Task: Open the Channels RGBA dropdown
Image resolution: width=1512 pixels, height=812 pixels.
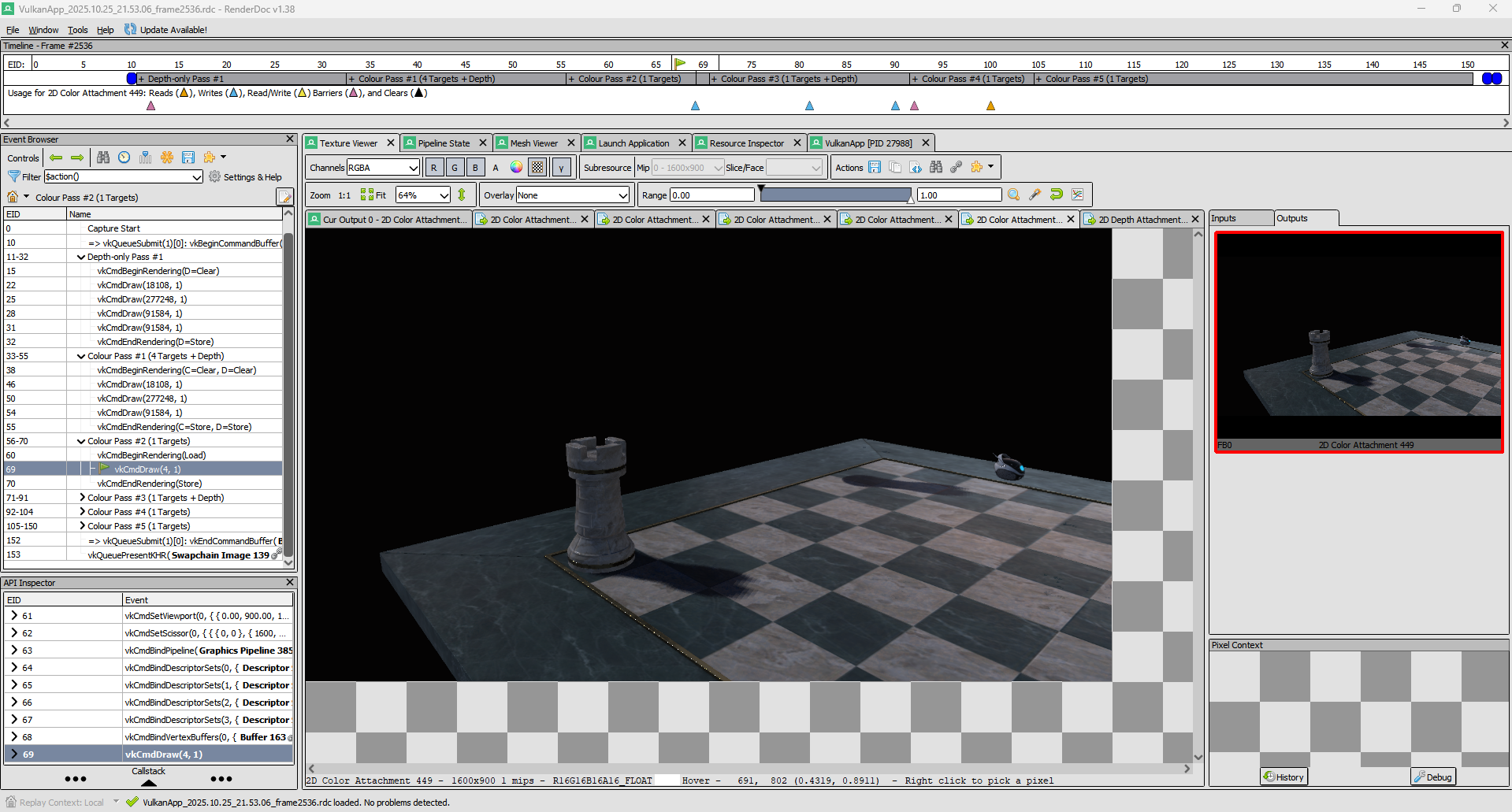Action: click(x=383, y=168)
